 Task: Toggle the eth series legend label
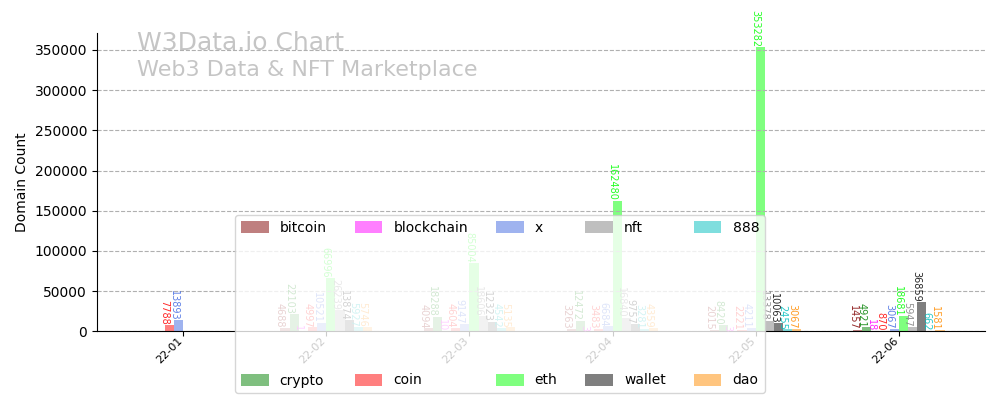547,380
